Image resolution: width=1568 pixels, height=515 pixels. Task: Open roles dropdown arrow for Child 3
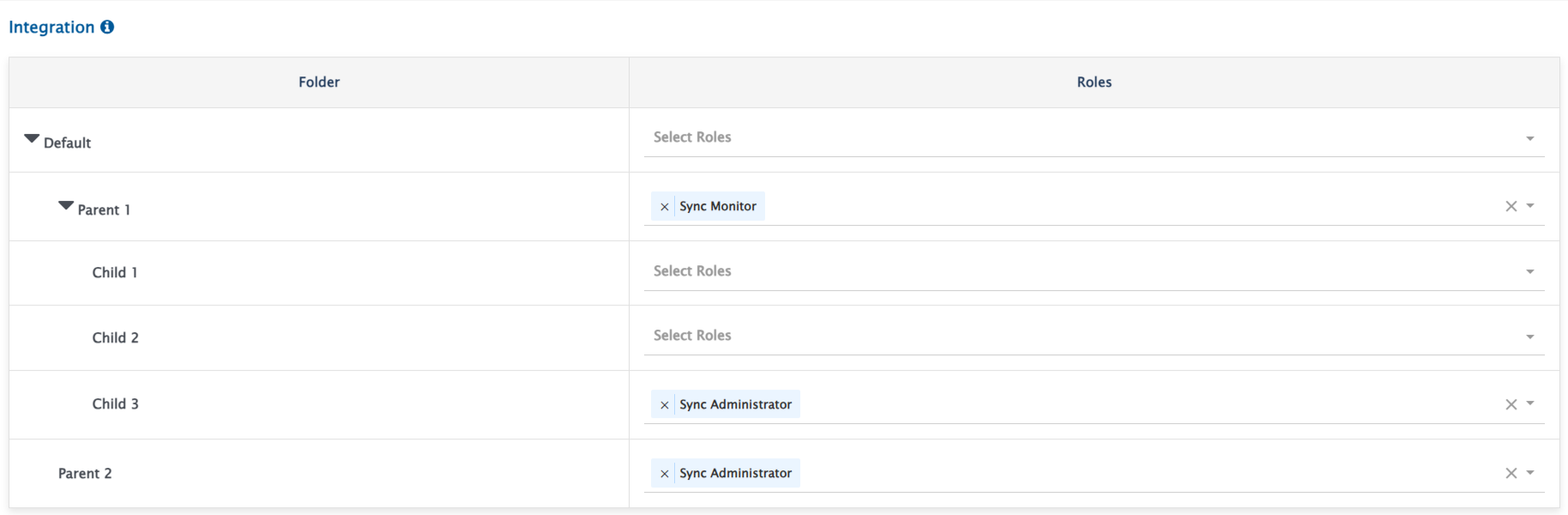coord(1530,403)
